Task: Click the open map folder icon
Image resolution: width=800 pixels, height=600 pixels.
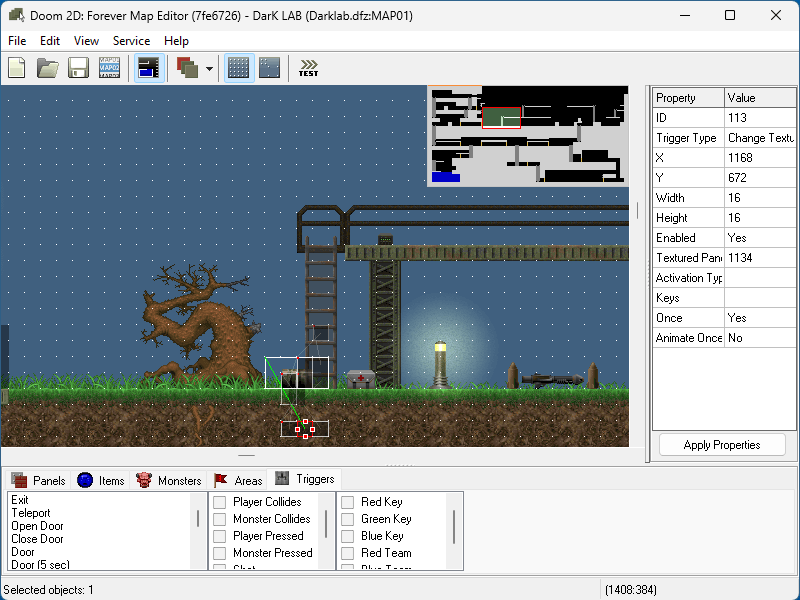Action: 47,68
